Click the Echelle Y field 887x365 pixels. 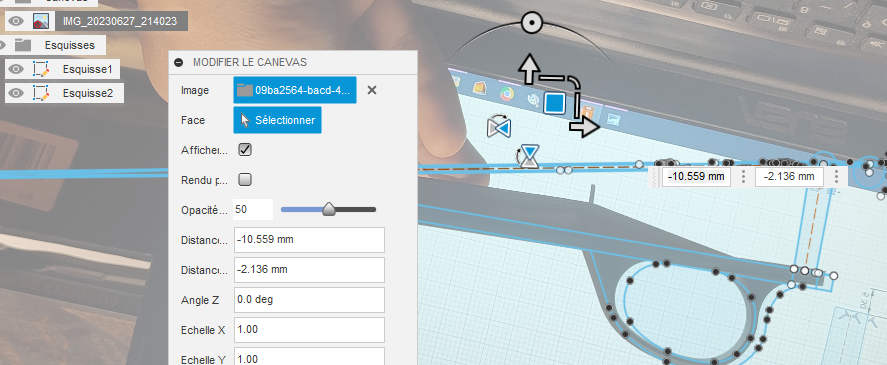(x=309, y=358)
